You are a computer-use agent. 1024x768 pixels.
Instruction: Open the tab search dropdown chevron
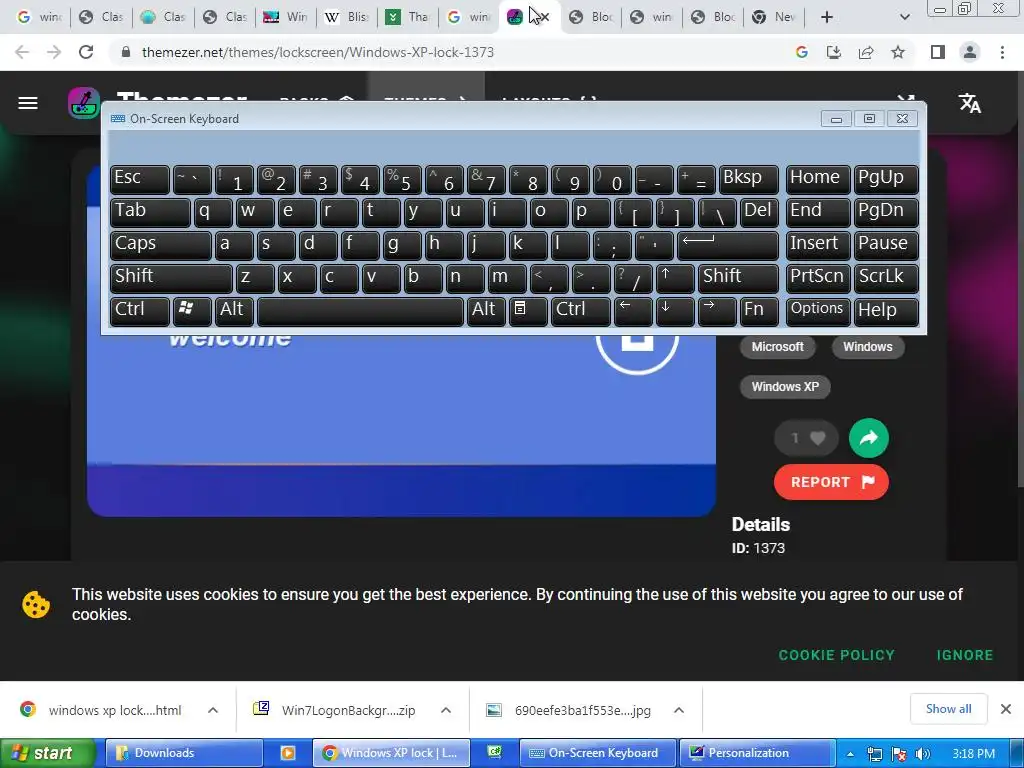click(x=904, y=17)
